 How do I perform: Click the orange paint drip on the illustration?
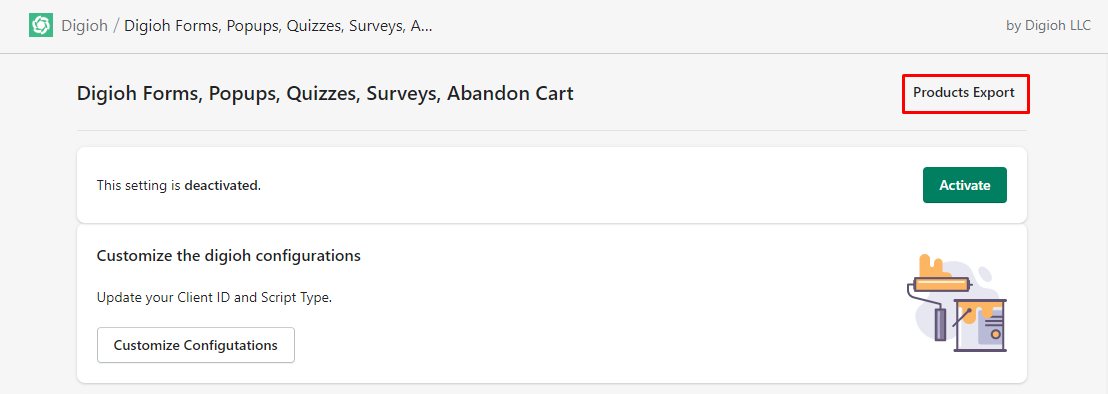(933, 266)
